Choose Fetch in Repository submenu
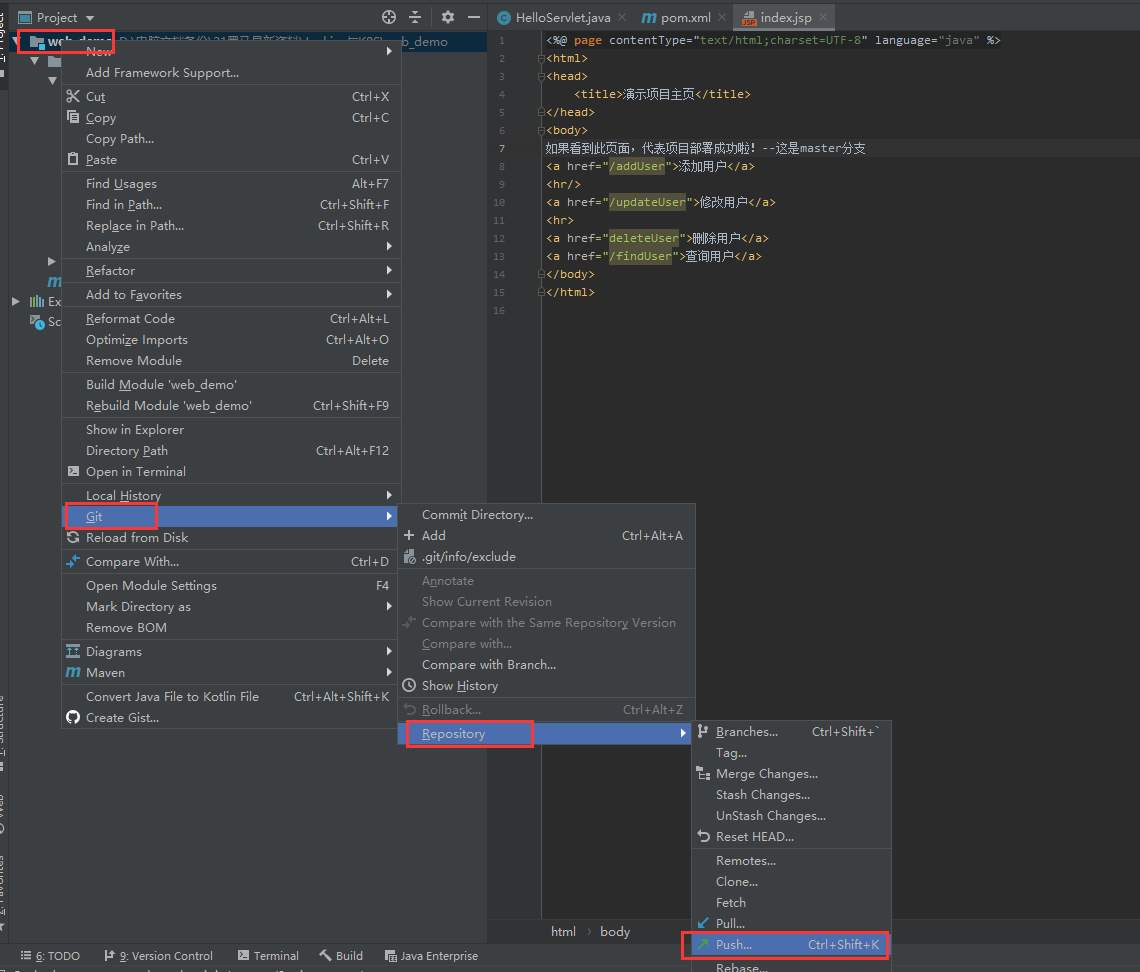This screenshot has height=972, width=1140. coord(791,902)
